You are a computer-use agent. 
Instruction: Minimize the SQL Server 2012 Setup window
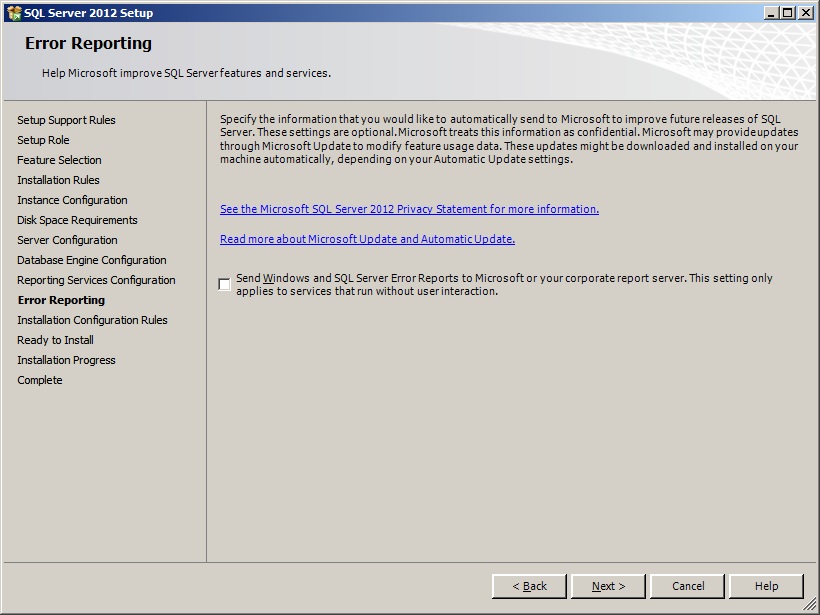point(771,13)
